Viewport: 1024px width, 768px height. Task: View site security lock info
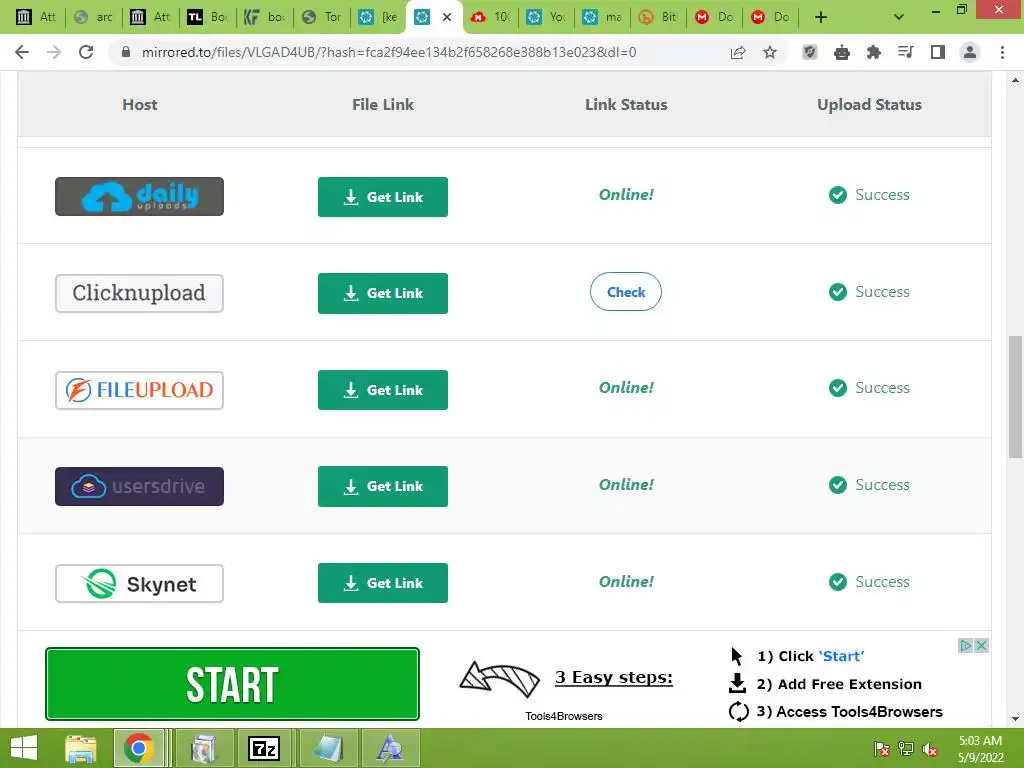125,52
